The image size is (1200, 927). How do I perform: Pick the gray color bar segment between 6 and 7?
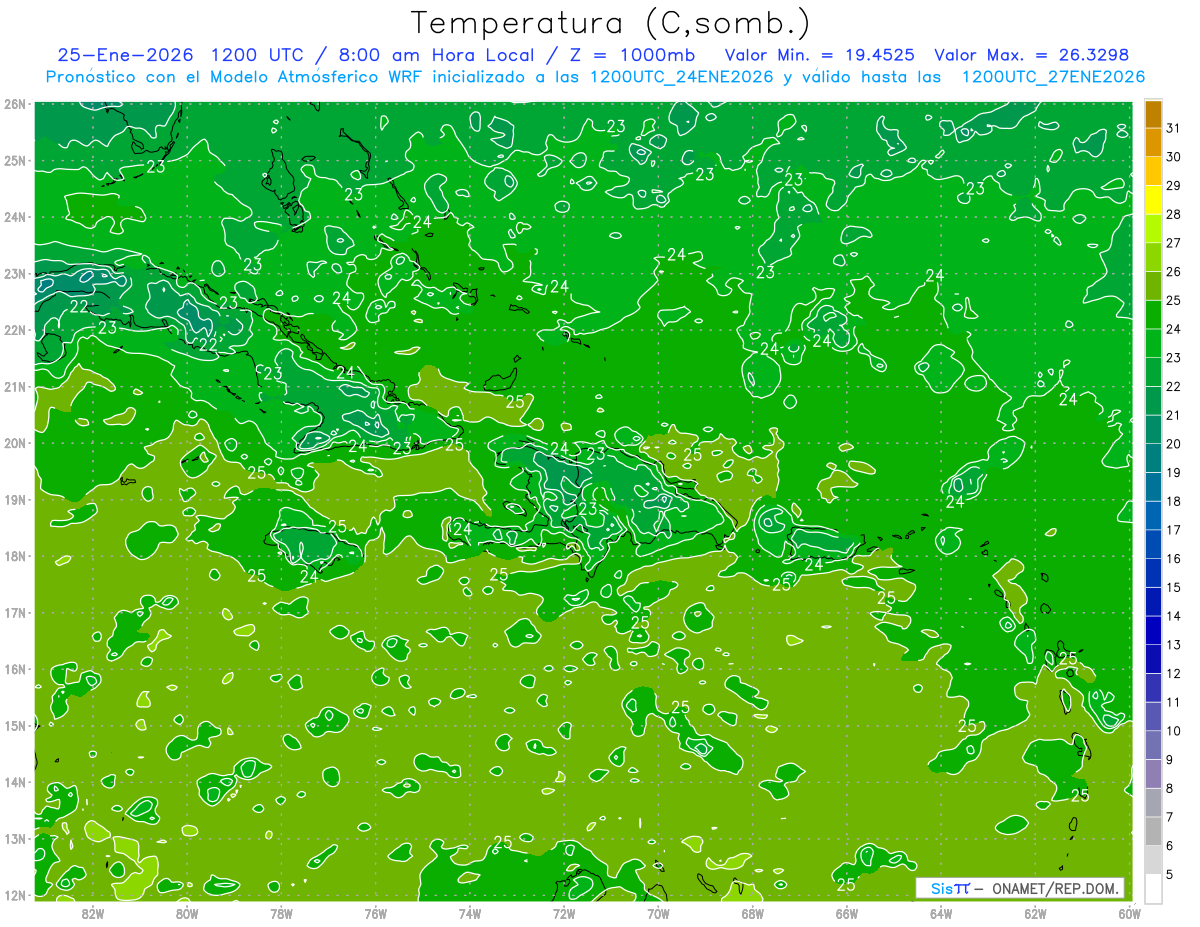tap(1153, 831)
